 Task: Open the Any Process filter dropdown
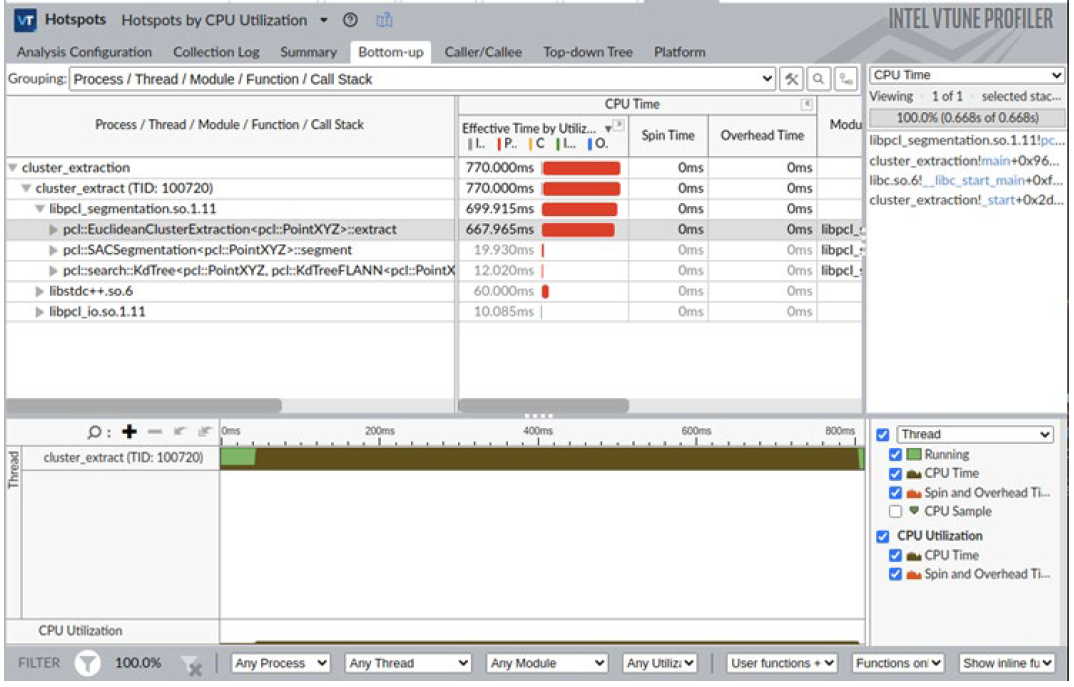280,664
